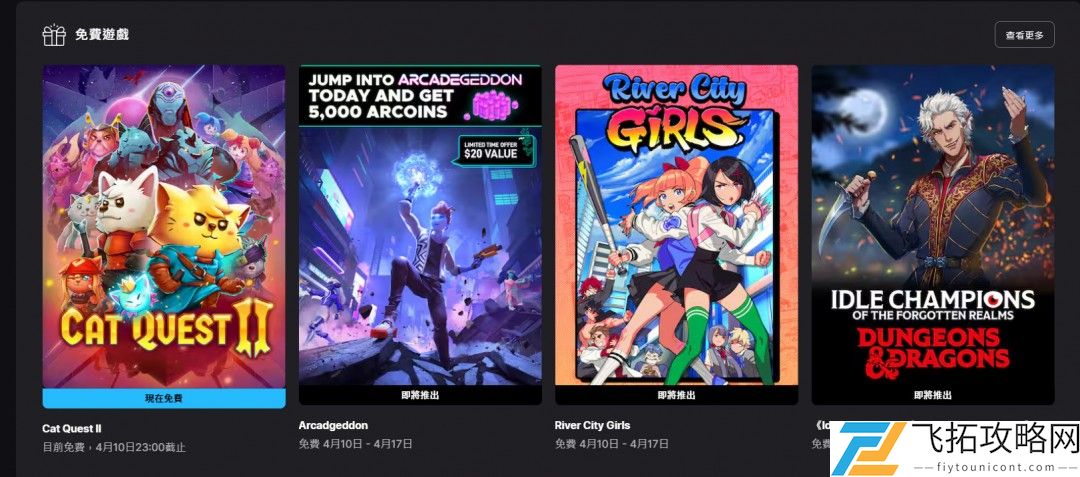Click 即將推出 label under Arcadegeddon cover
The image size is (1080, 477).
coord(420,396)
